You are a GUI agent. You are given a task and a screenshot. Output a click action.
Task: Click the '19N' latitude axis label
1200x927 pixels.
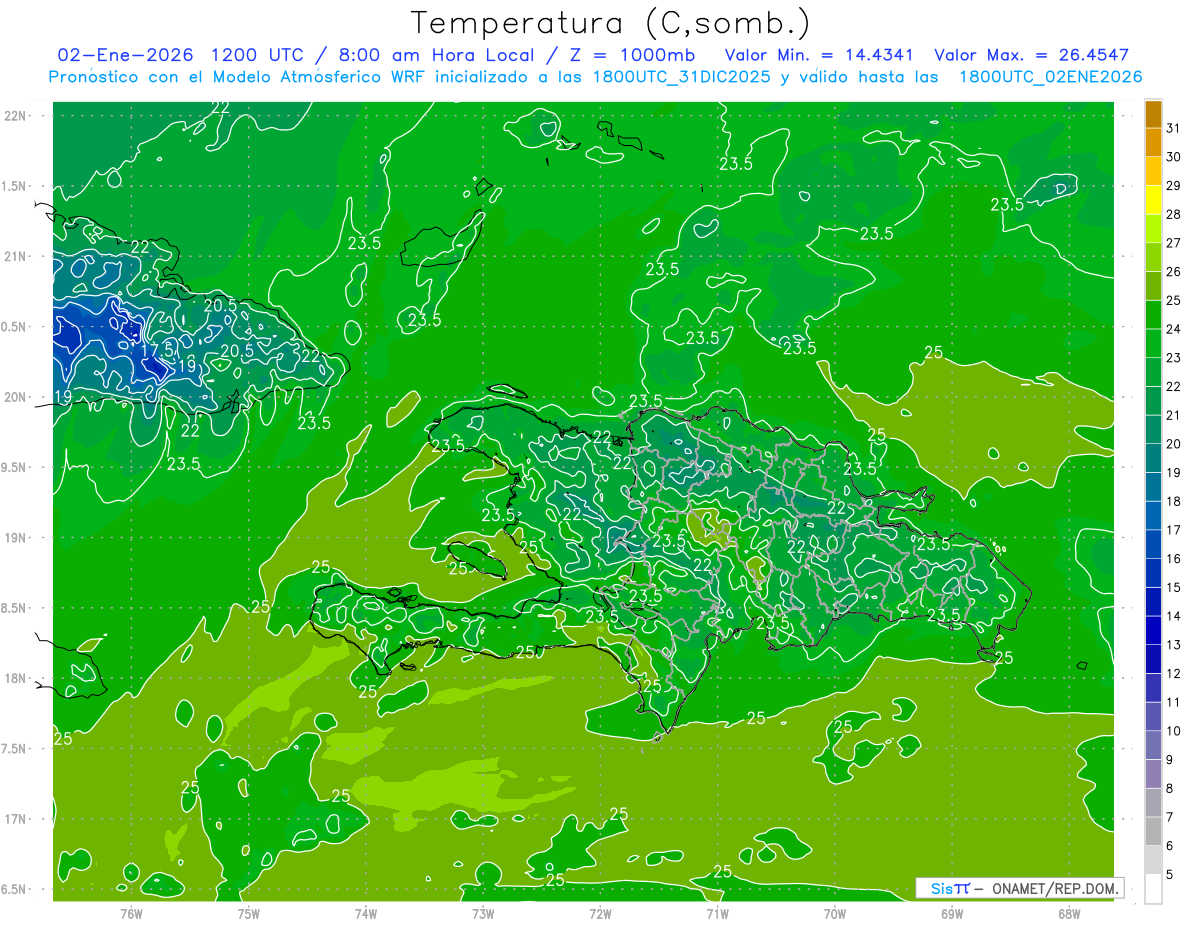pos(15,538)
